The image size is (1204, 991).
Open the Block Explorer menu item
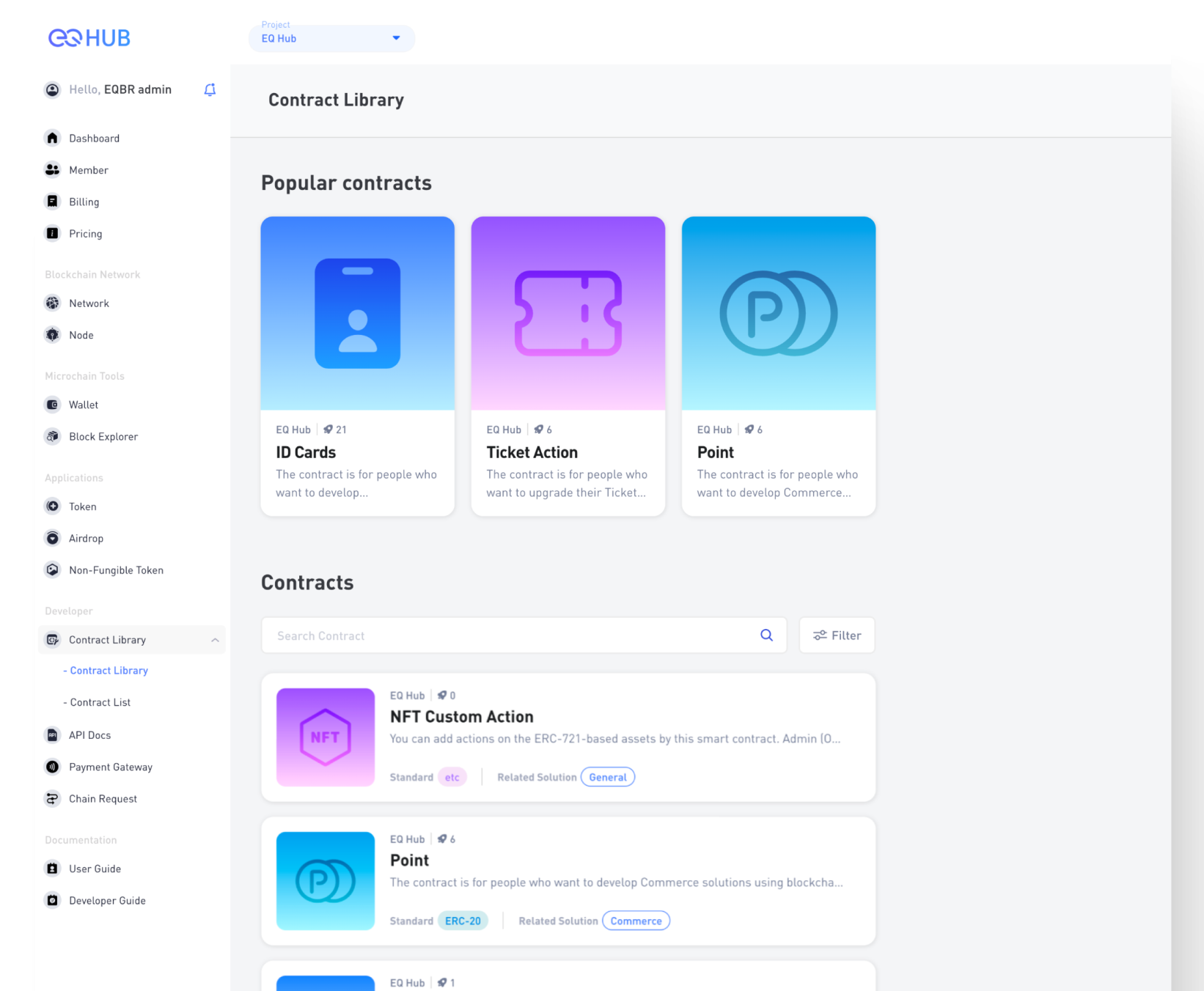pyautogui.click(x=103, y=437)
